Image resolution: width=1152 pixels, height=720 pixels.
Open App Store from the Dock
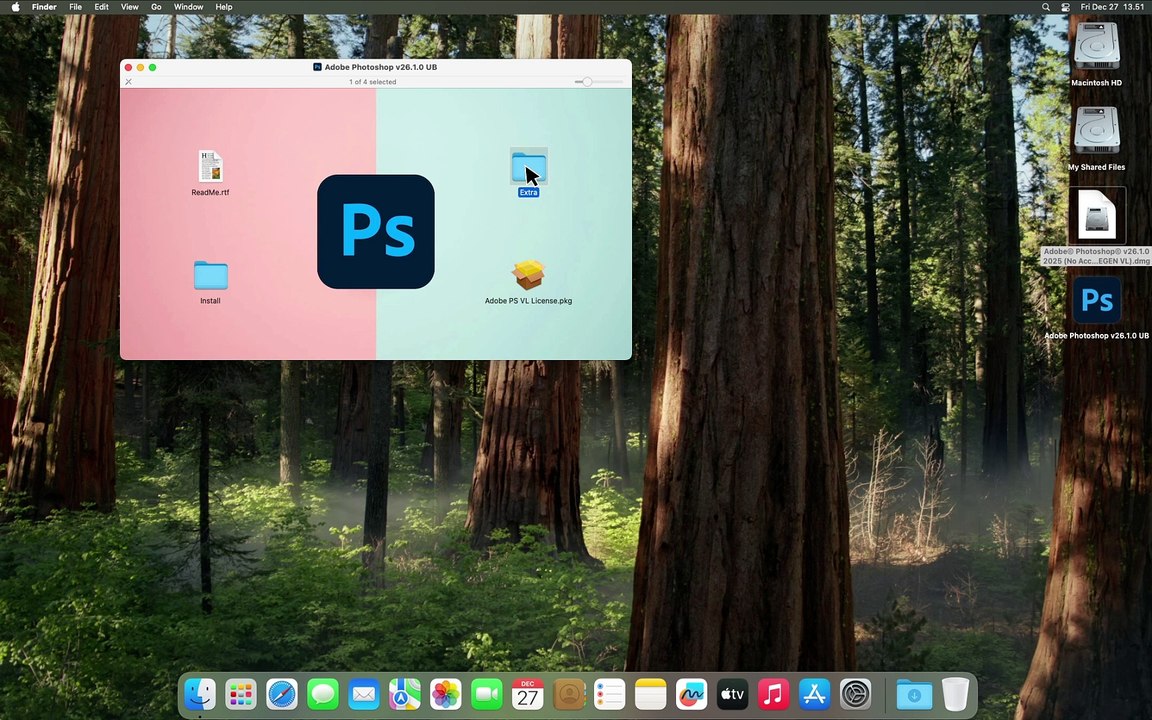[814, 694]
